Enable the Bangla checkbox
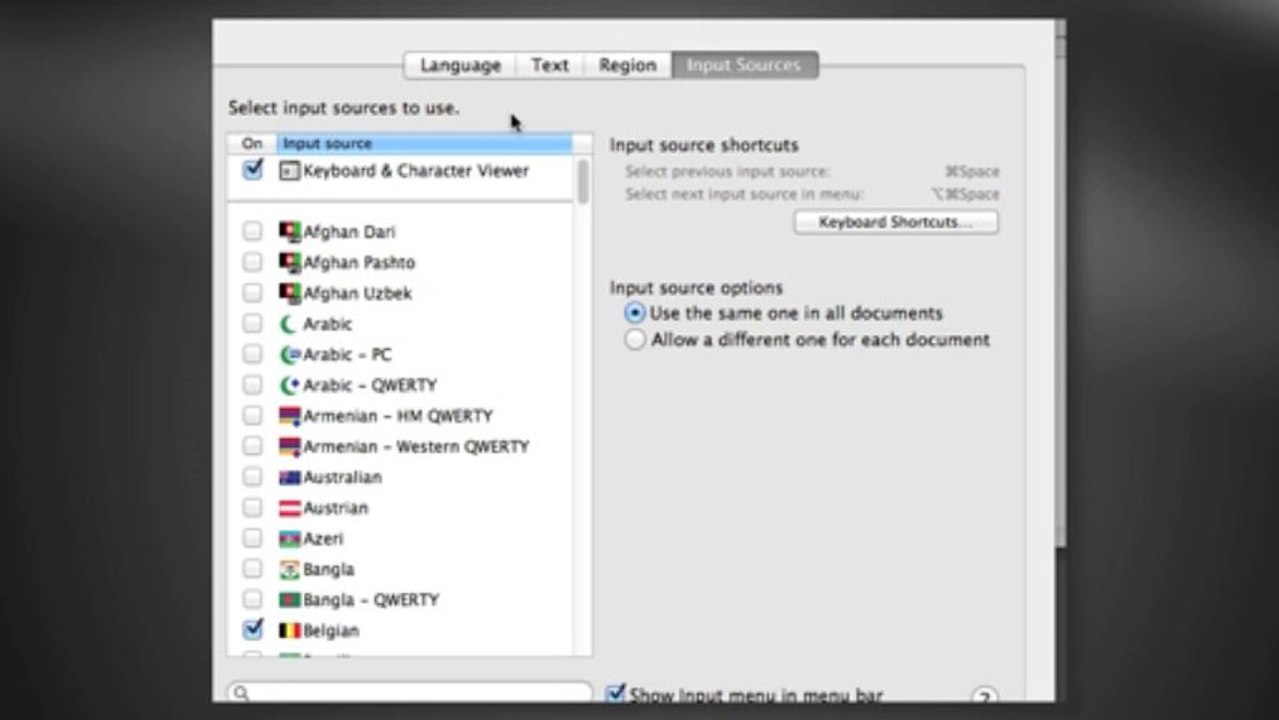 click(x=253, y=569)
